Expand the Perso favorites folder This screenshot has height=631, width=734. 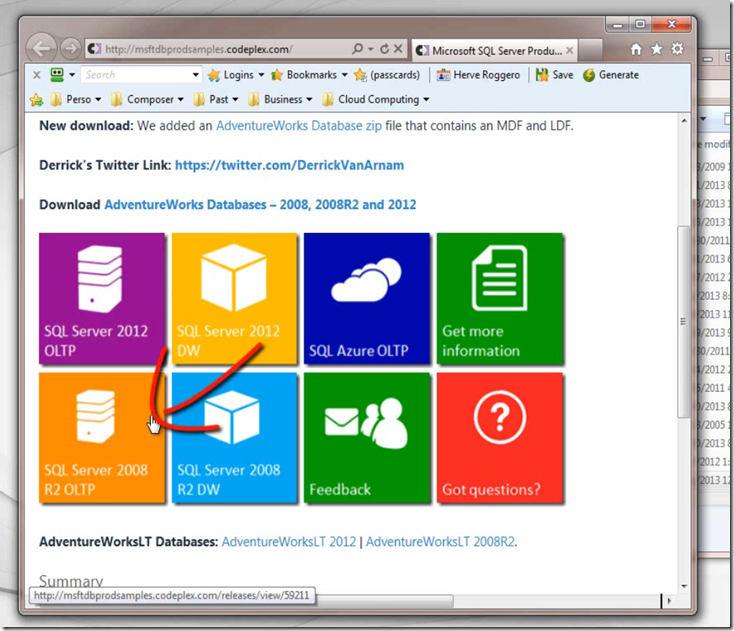click(x=76, y=99)
